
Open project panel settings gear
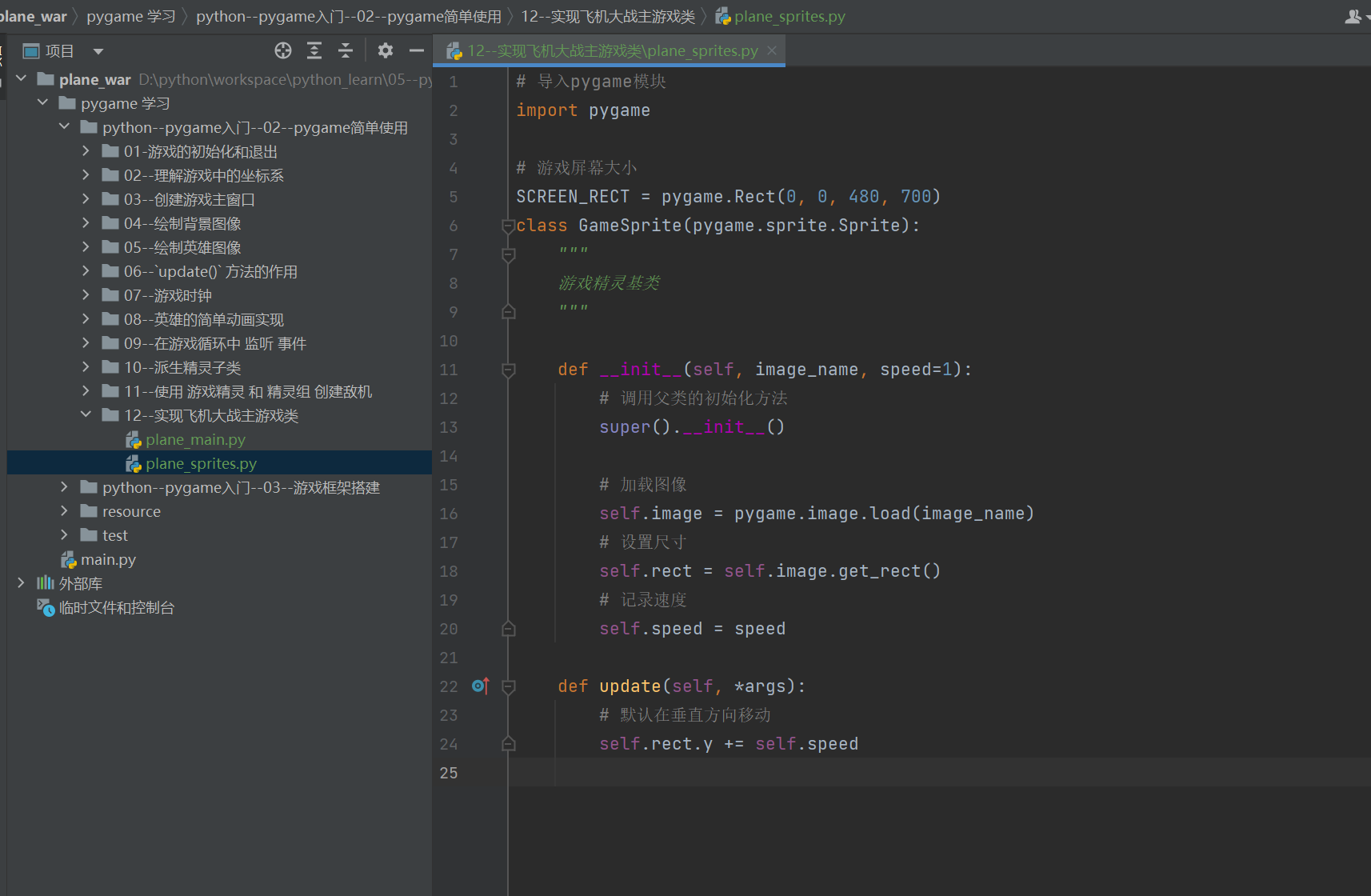click(x=385, y=51)
